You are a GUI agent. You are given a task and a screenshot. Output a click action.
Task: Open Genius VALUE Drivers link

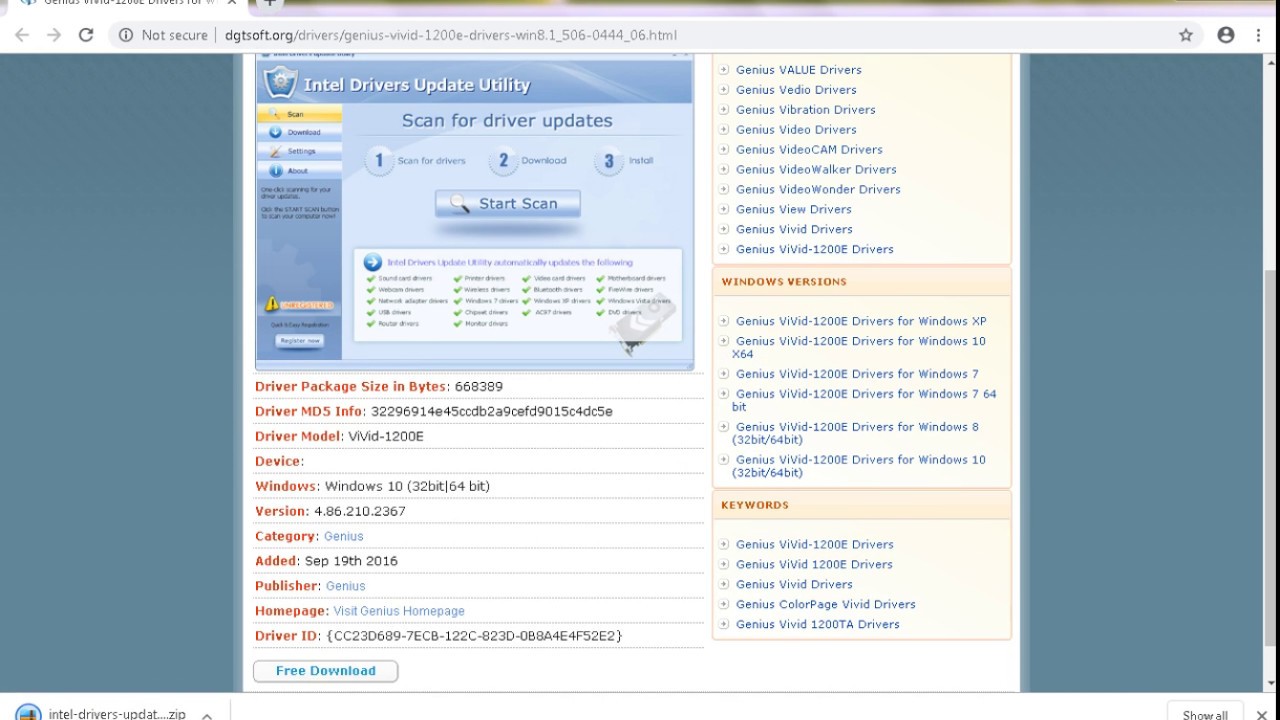click(799, 70)
